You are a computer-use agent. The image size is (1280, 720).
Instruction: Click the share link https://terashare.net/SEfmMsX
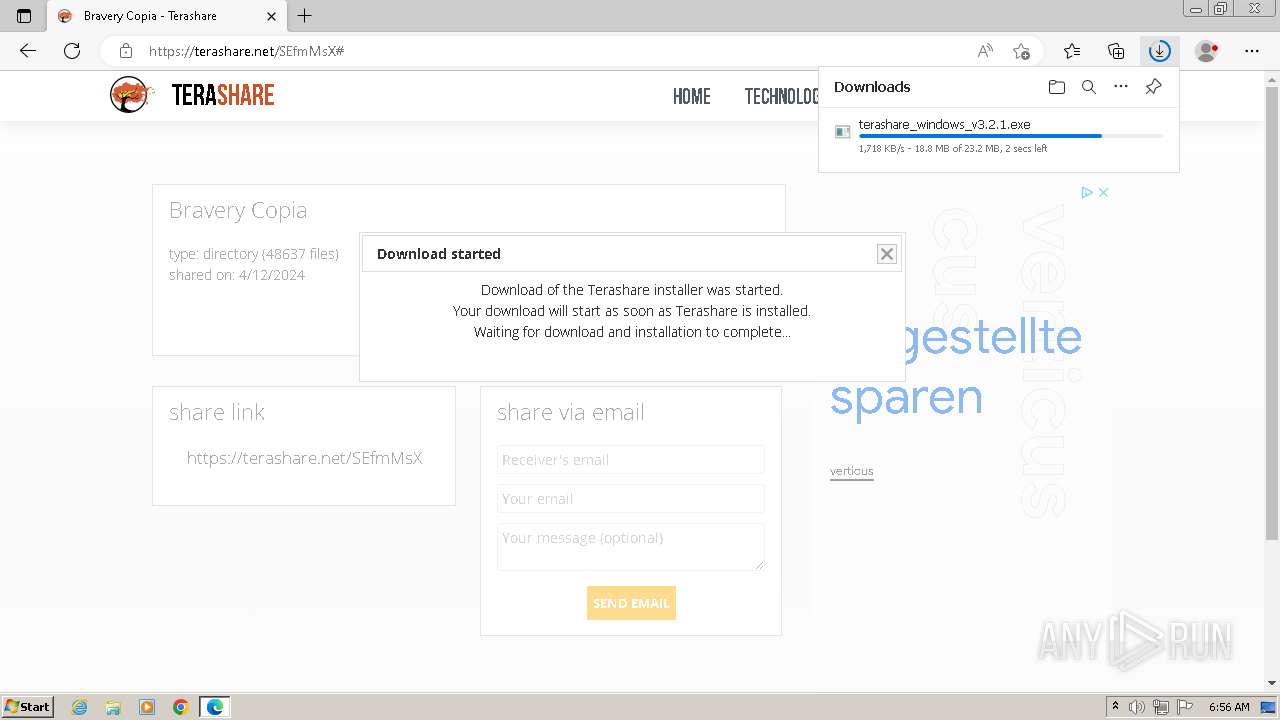(x=304, y=458)
